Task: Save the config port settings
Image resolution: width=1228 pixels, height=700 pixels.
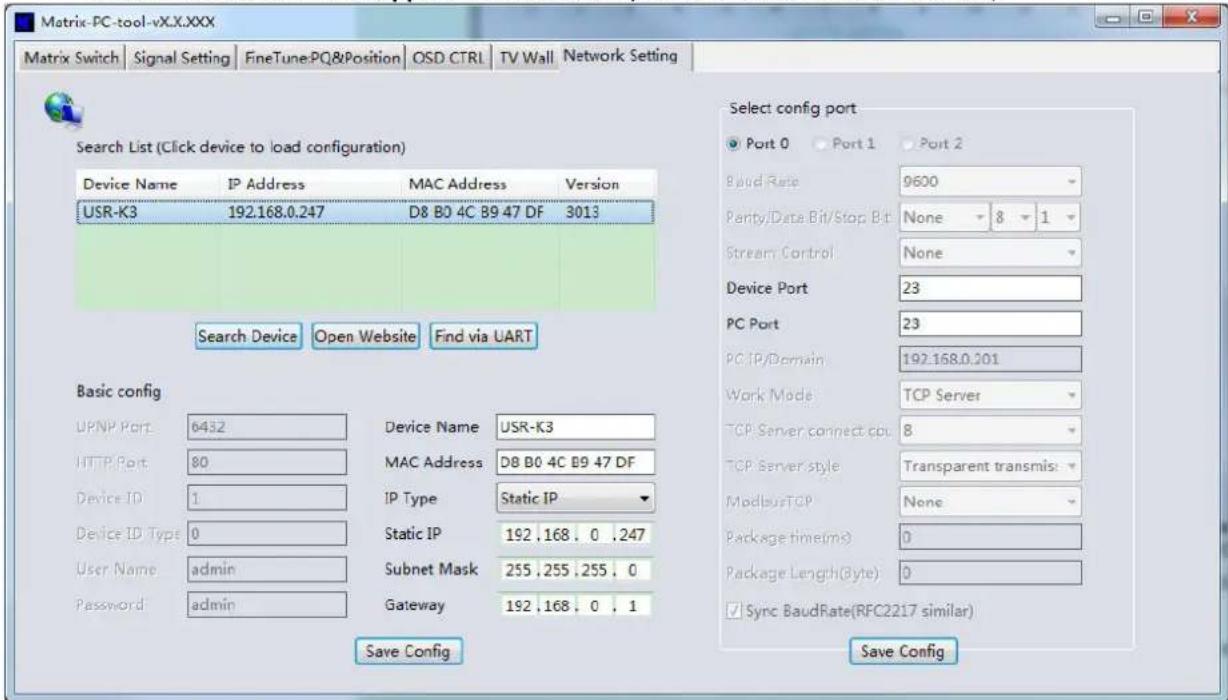Action: click(903, 651)
